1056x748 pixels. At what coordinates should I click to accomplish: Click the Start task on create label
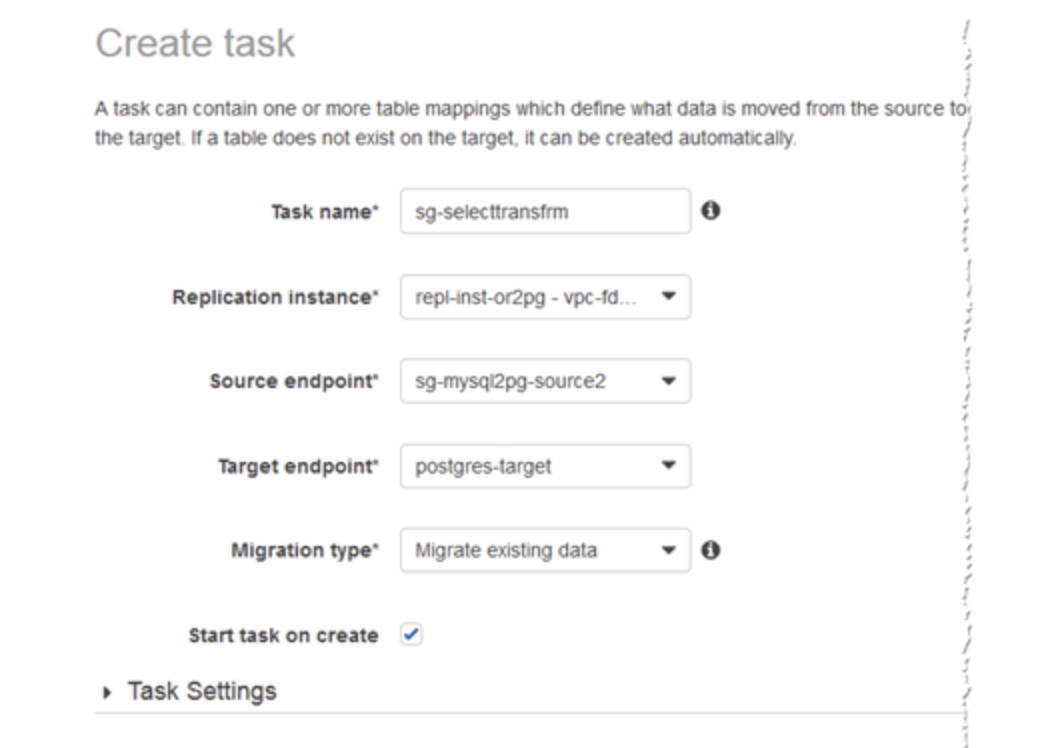pos(283,636)
